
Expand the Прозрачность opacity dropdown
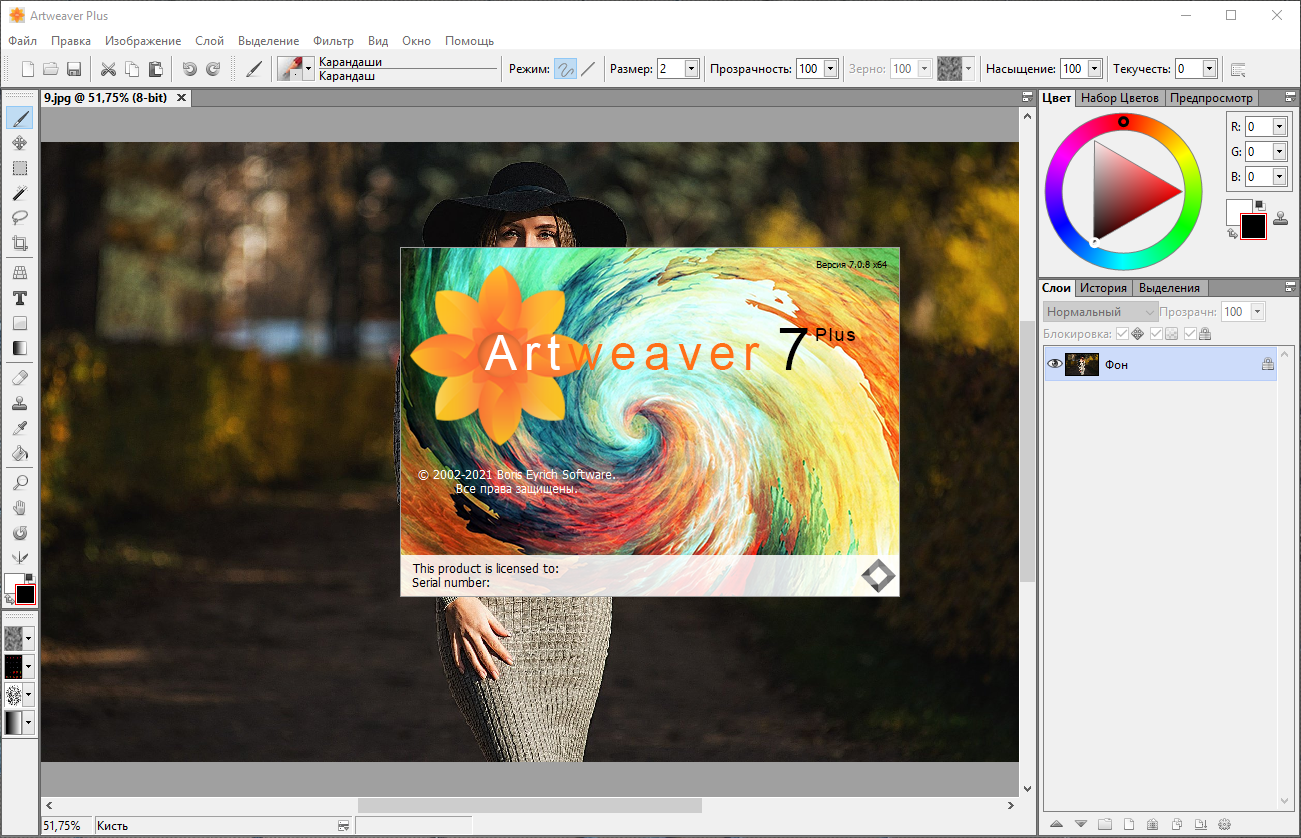point(830,69)
